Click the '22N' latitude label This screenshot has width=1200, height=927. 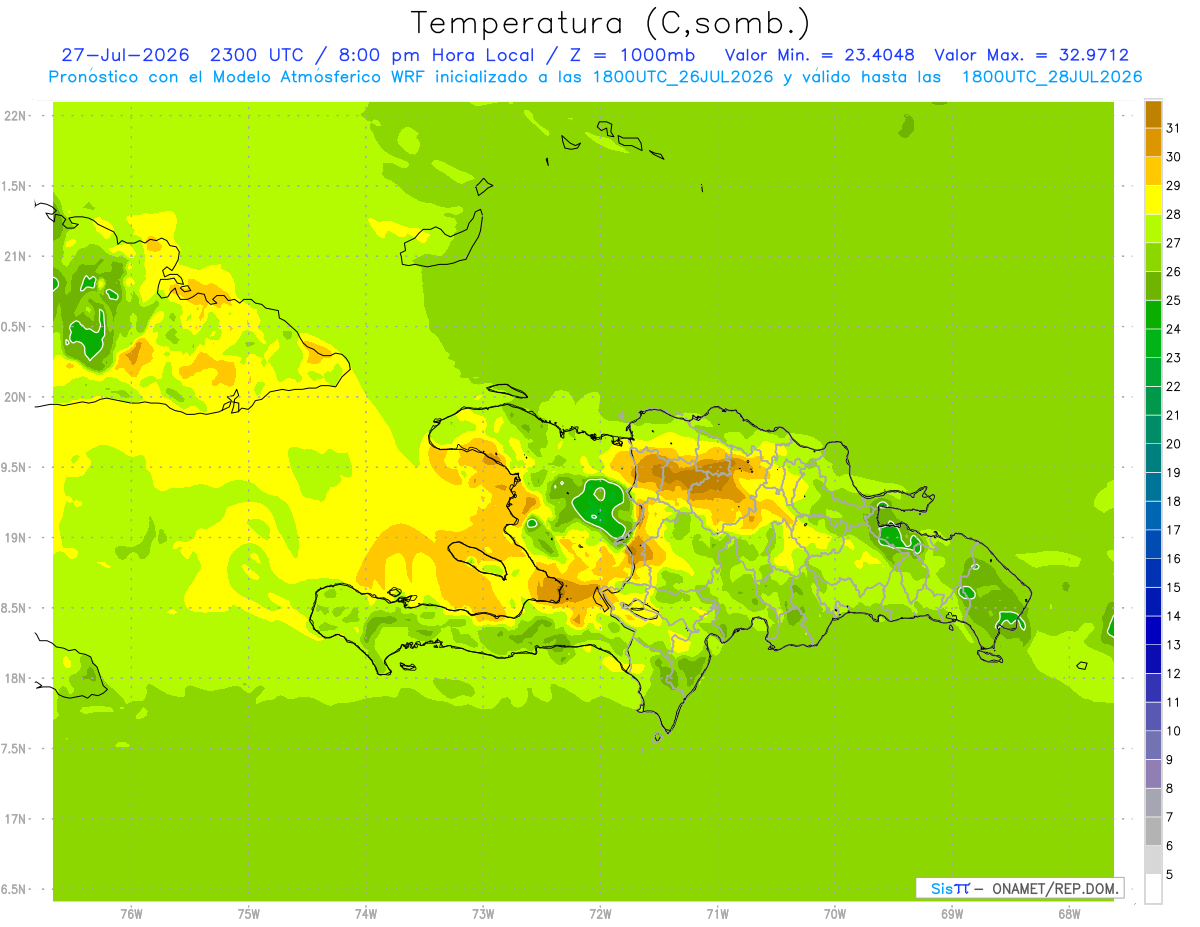[17, 116]
